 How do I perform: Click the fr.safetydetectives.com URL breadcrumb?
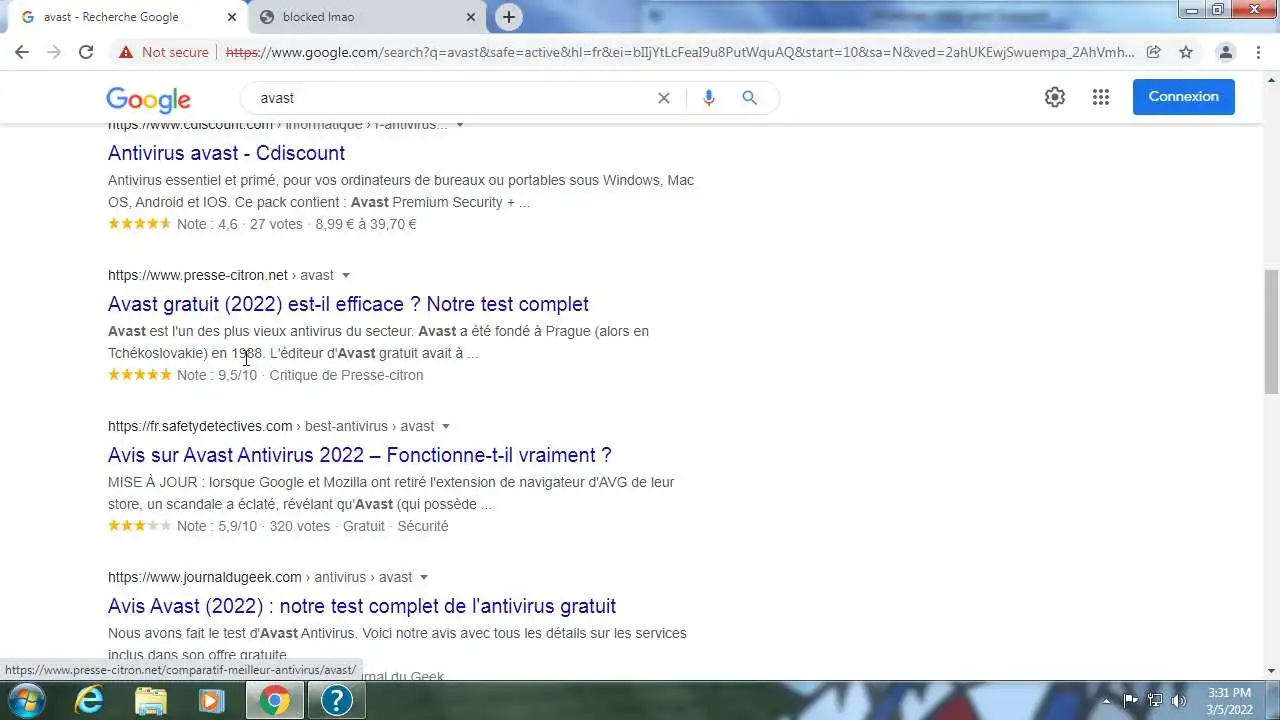coord(271,426)
